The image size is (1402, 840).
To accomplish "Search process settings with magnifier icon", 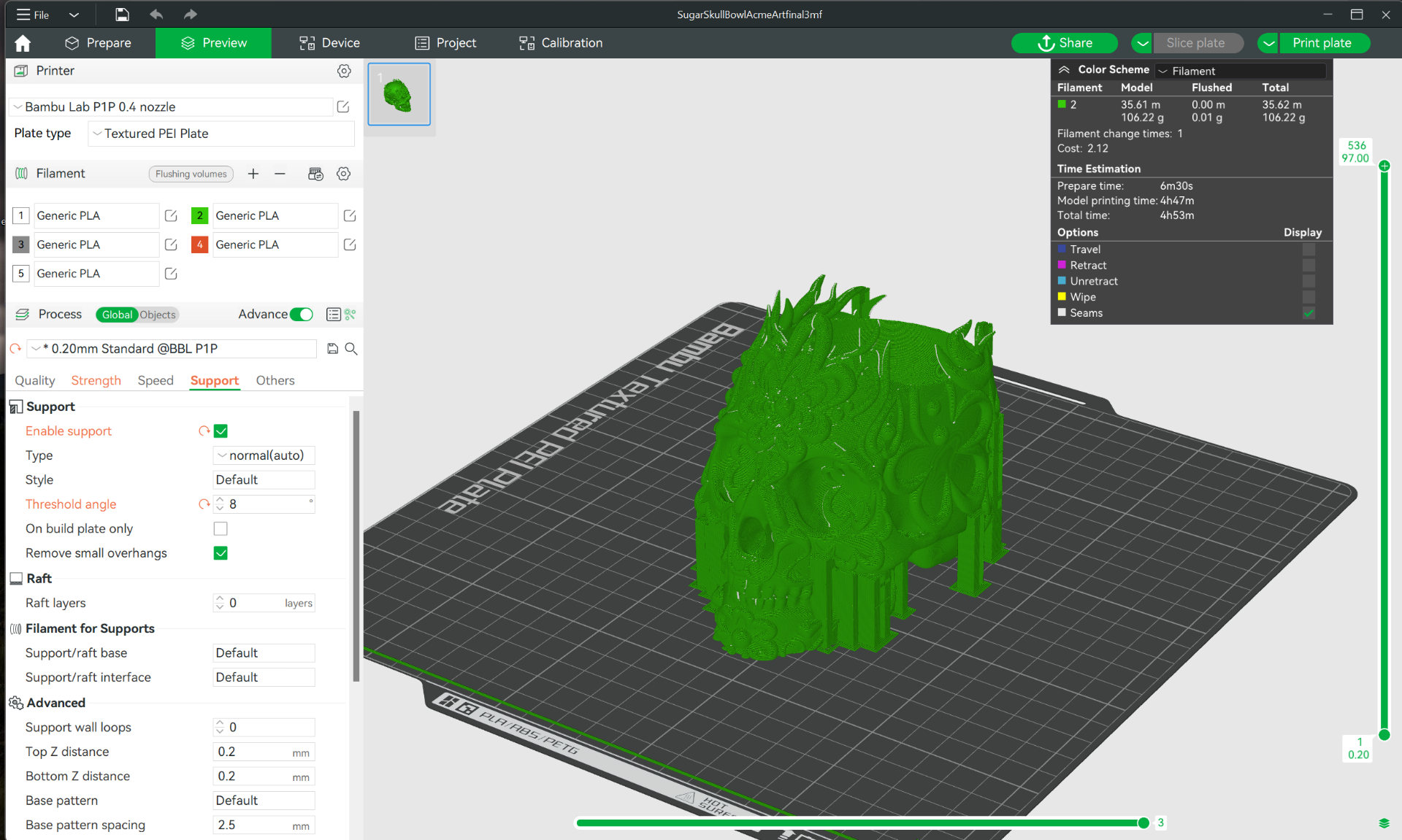I will pyautogui.click(x=351, y=349).
